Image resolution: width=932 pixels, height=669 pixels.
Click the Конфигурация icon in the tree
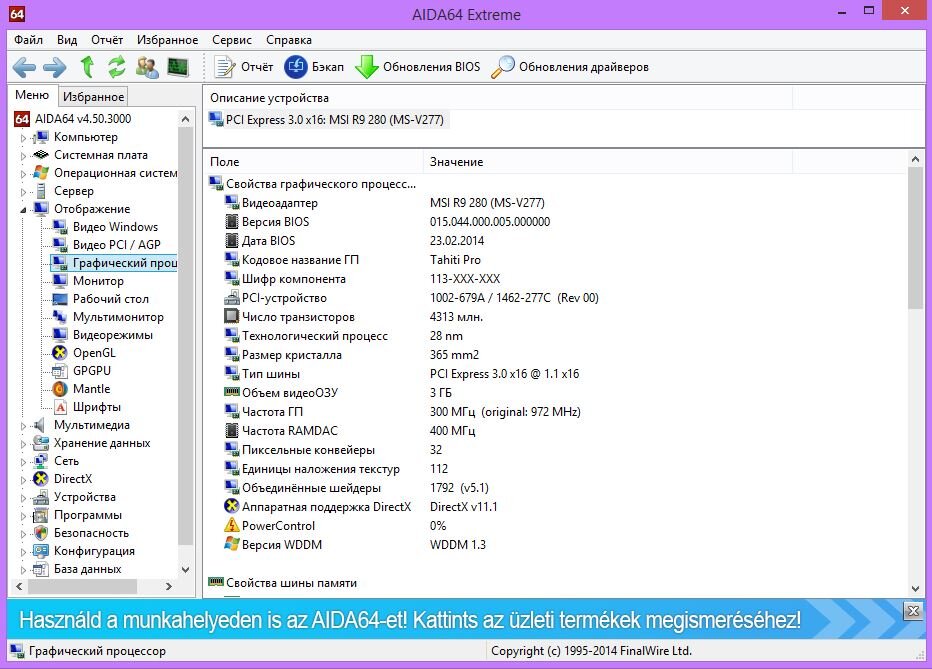pos(40,551)
